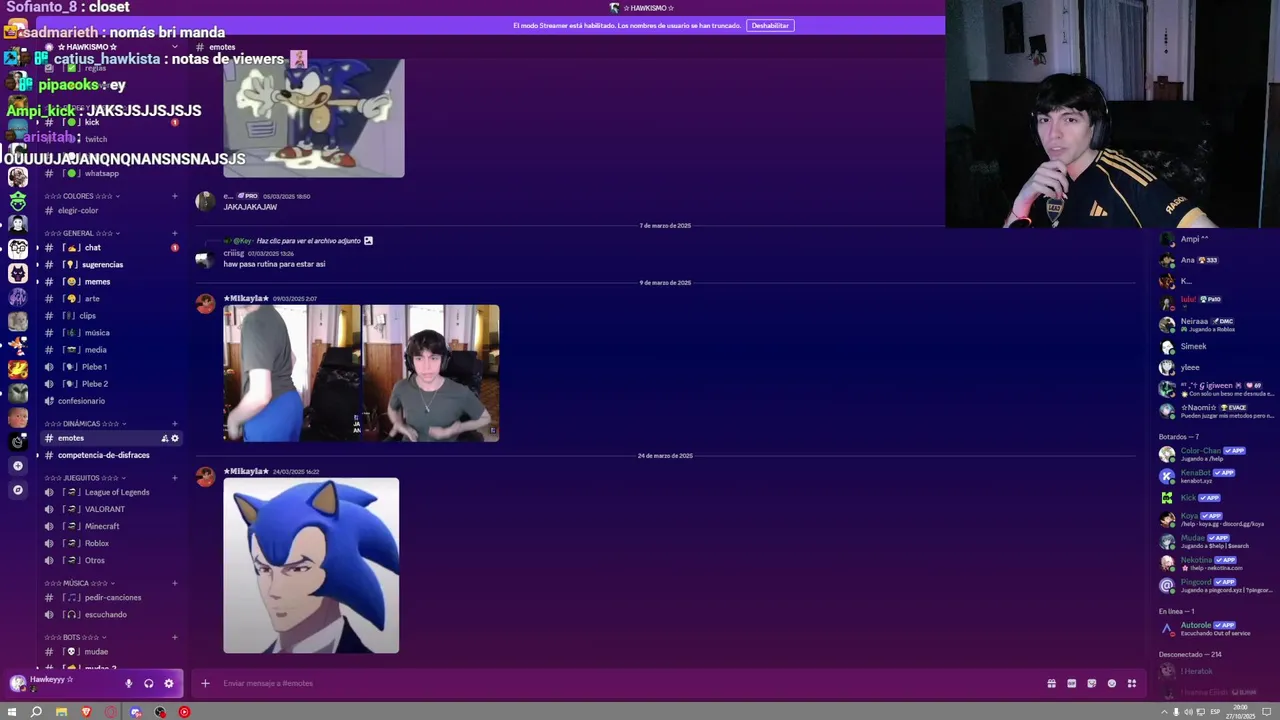Click the Windows Start button

click(11, 712)
